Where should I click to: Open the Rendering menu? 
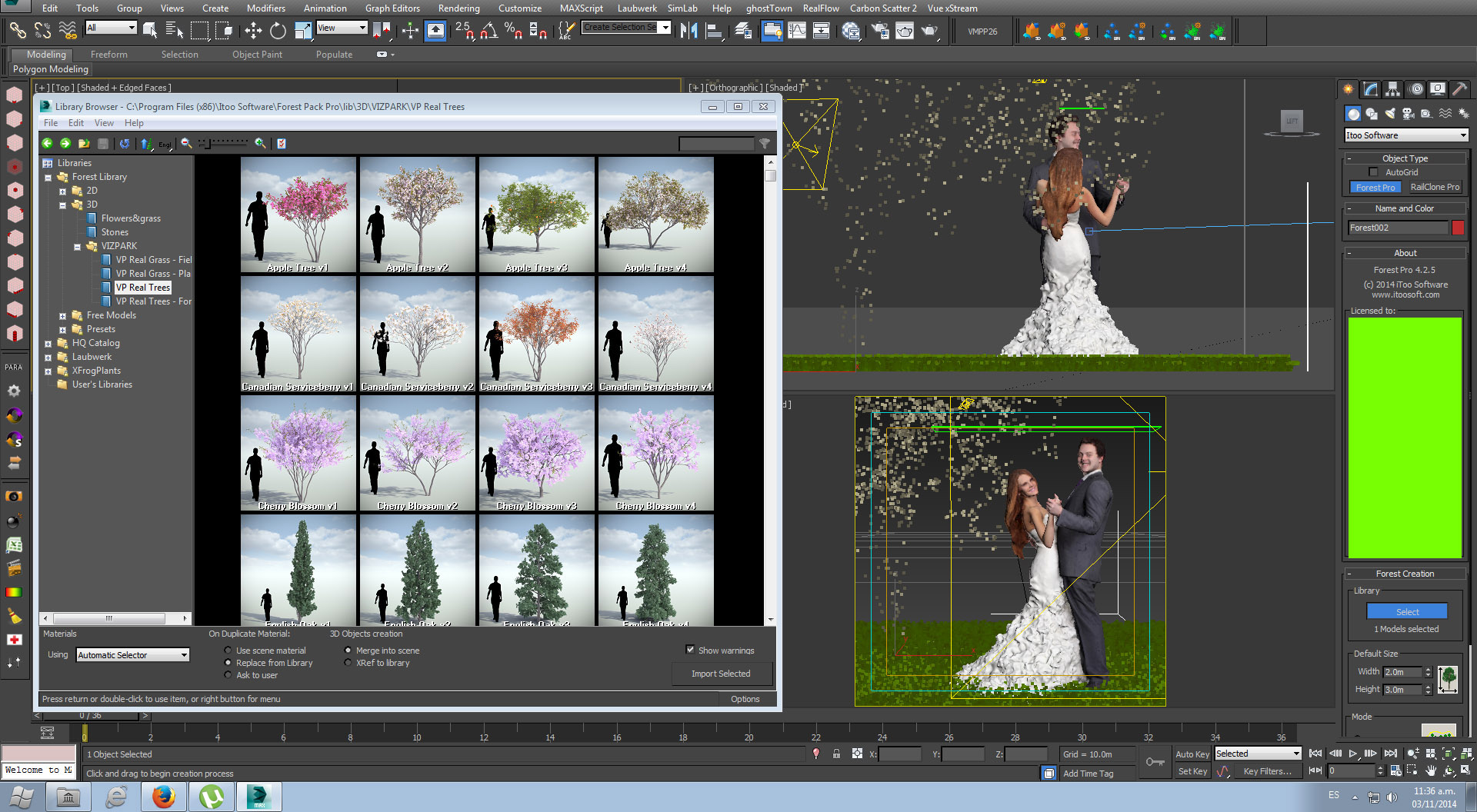tap(458, 8)
